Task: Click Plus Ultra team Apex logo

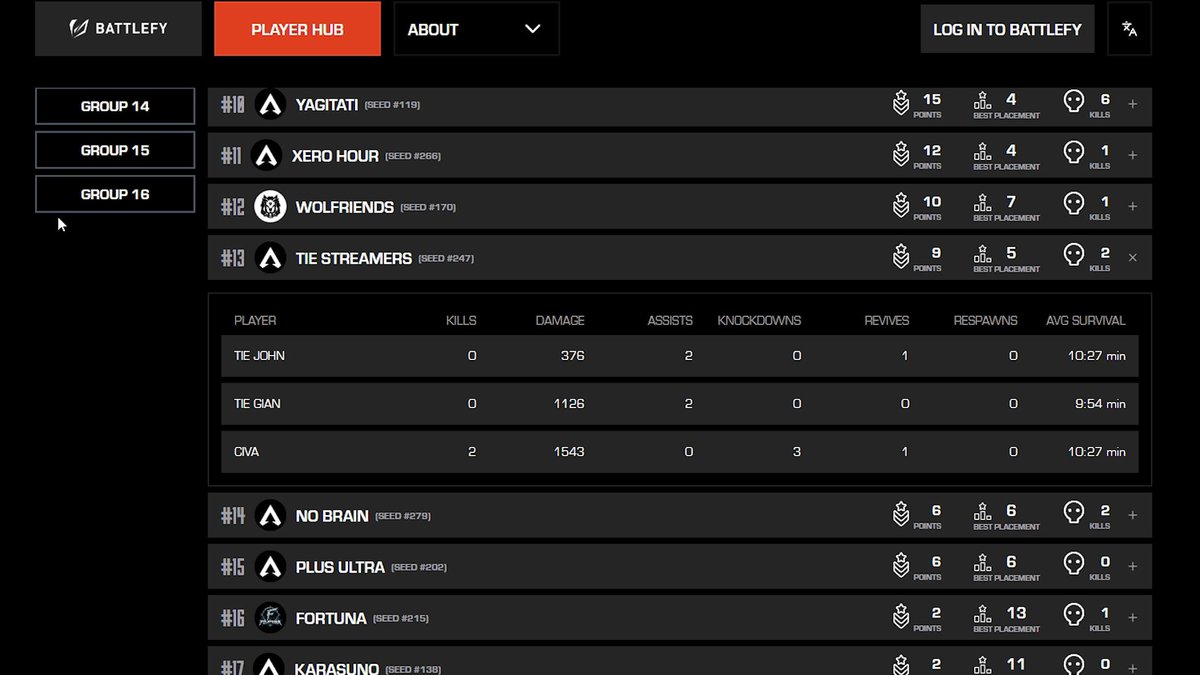Action: [x=270, y=566]
